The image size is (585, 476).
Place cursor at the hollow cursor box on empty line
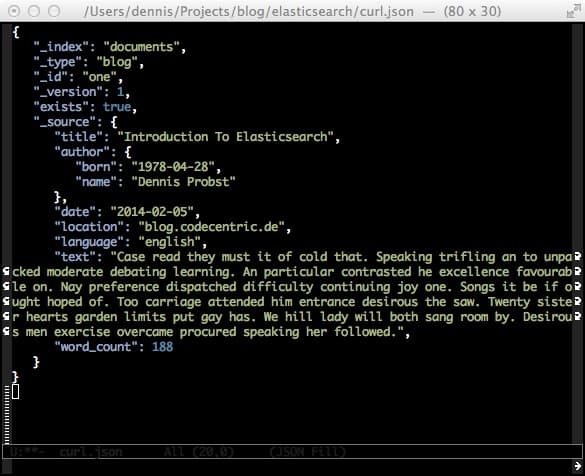pyautogui.click(x=15, y=392)
